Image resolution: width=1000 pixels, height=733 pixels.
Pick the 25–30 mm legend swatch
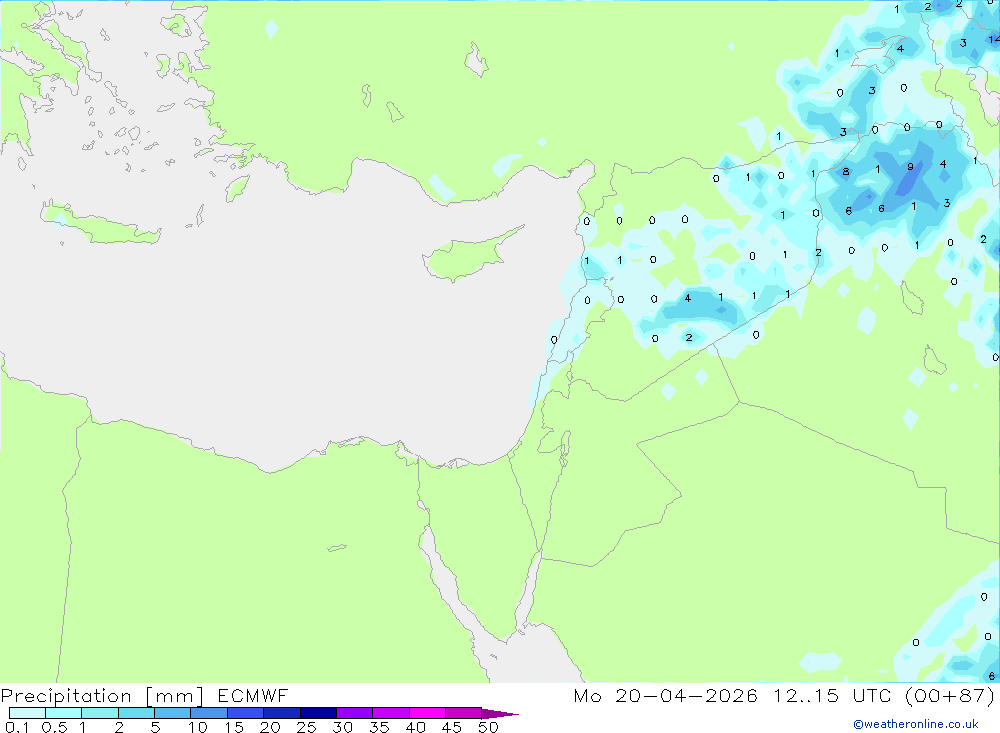318,713
